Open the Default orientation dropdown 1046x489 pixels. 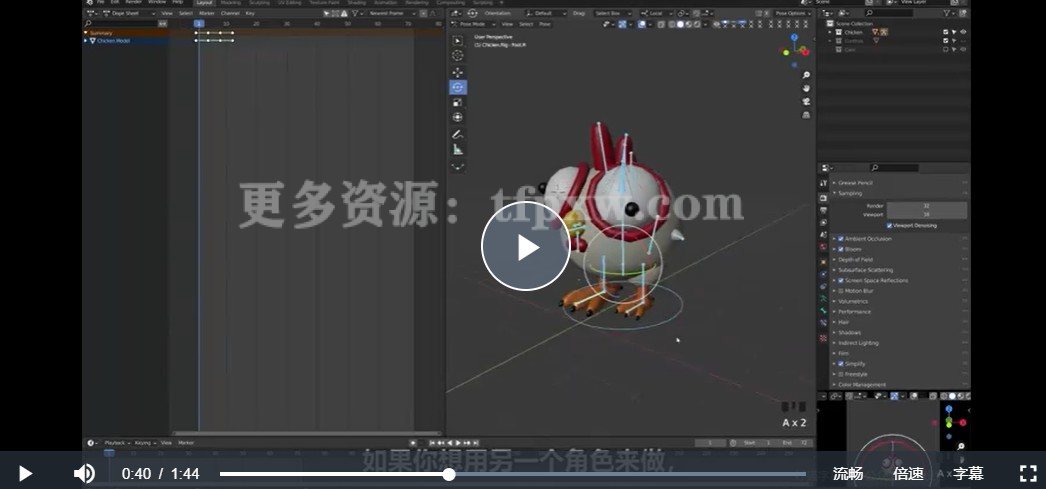[x=546, y=13]
